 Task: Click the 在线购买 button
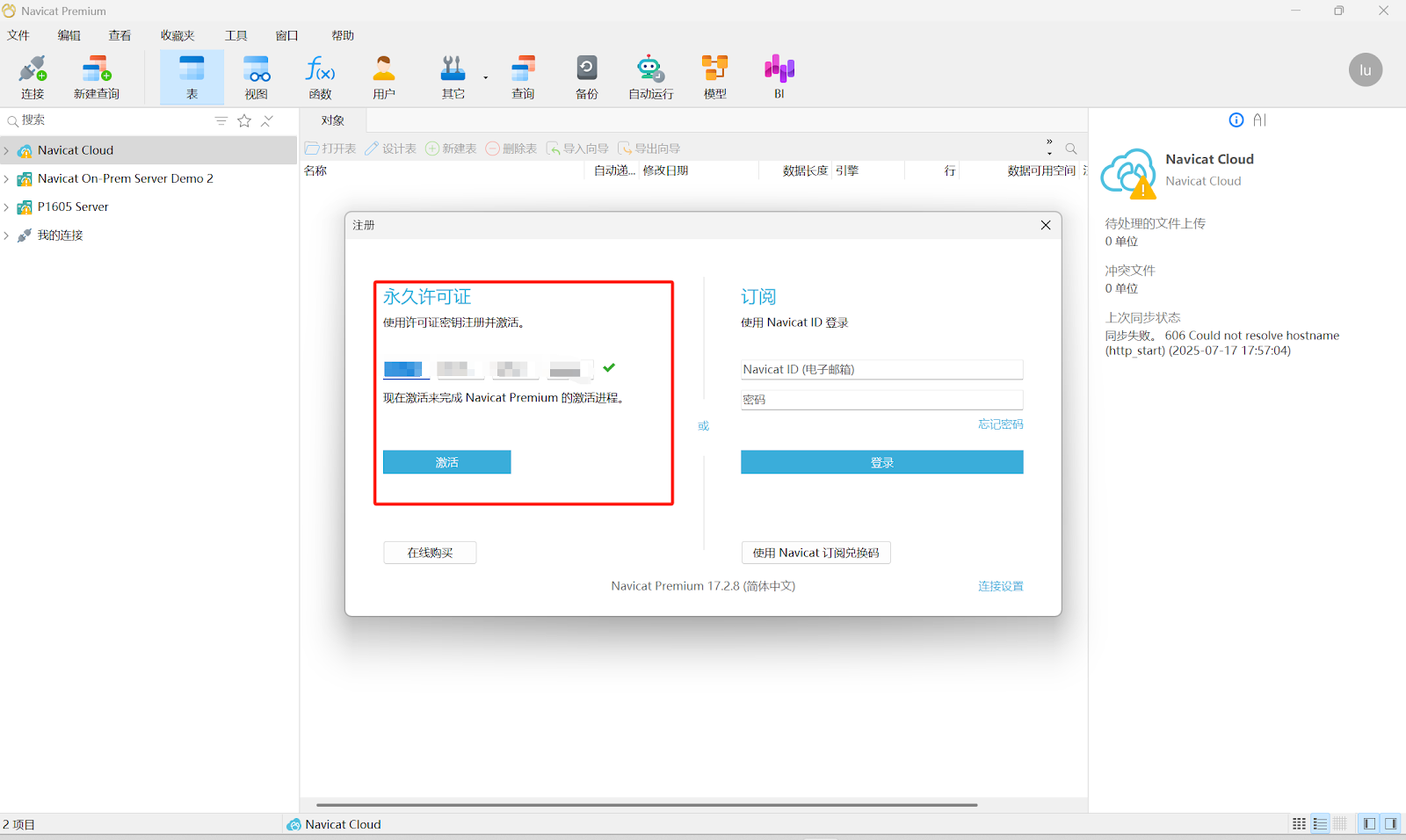pyautogui.click(x=430, y=553)
